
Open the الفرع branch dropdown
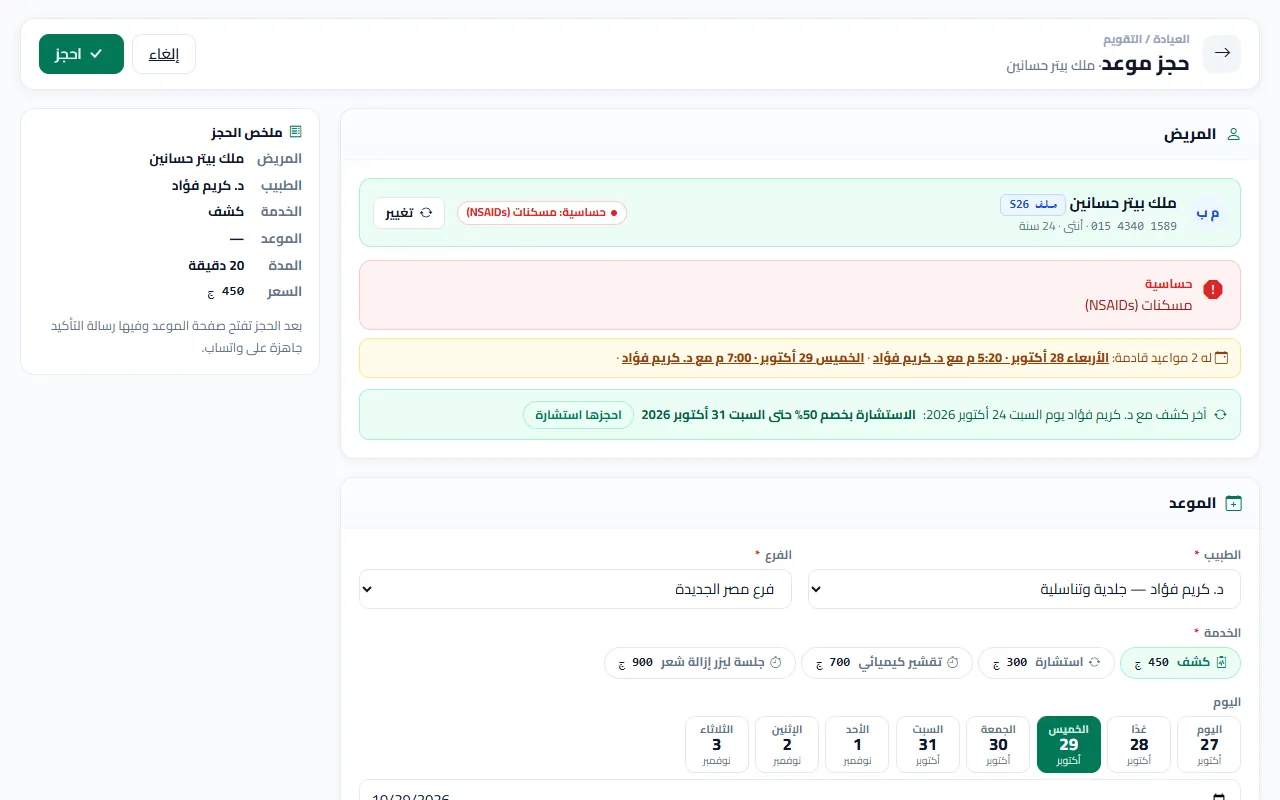click(x=575, y=589)
